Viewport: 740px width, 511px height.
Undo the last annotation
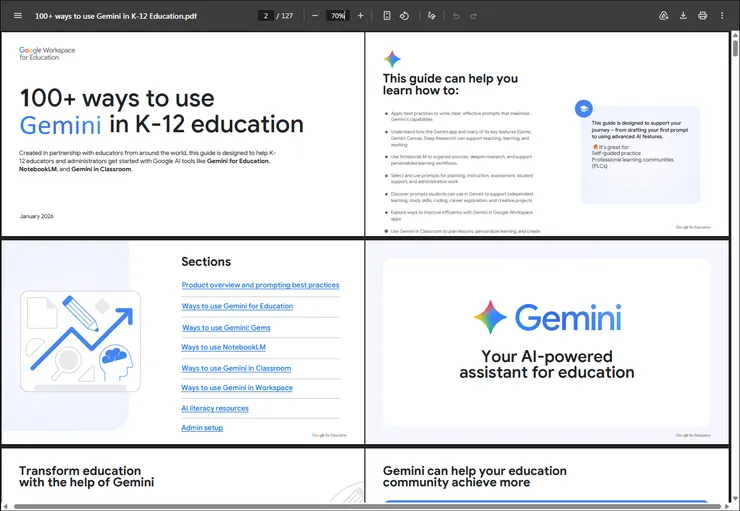click(x=456, y=16)
